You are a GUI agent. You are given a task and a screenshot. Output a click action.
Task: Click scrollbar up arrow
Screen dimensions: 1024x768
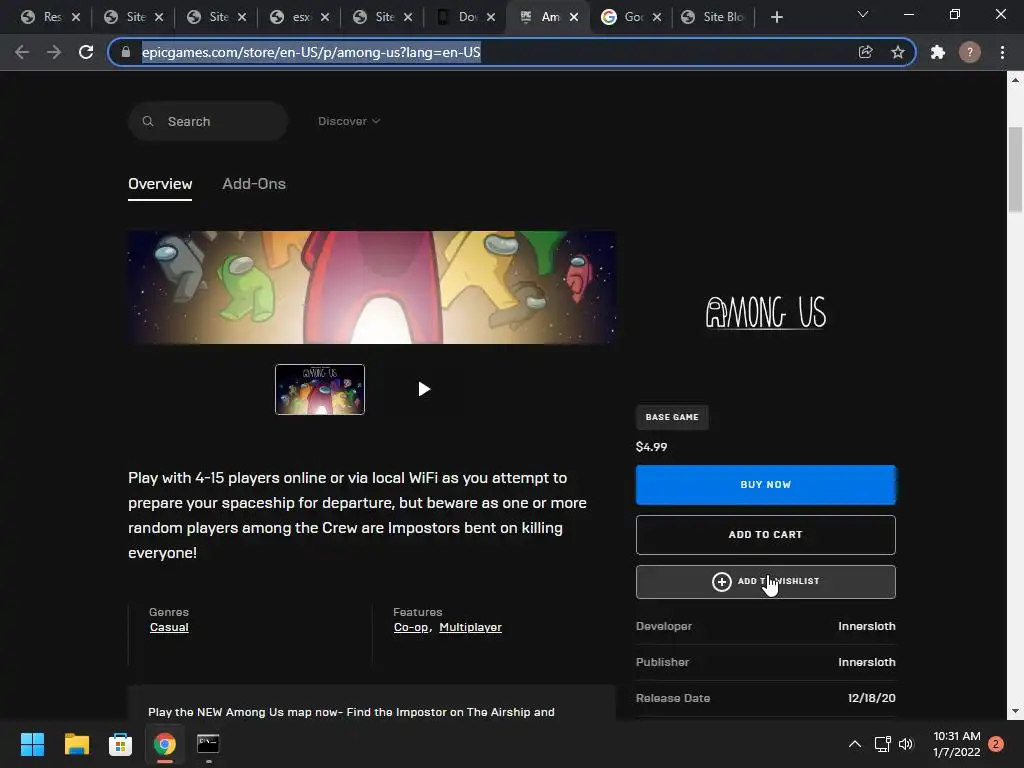[1015, 80]
